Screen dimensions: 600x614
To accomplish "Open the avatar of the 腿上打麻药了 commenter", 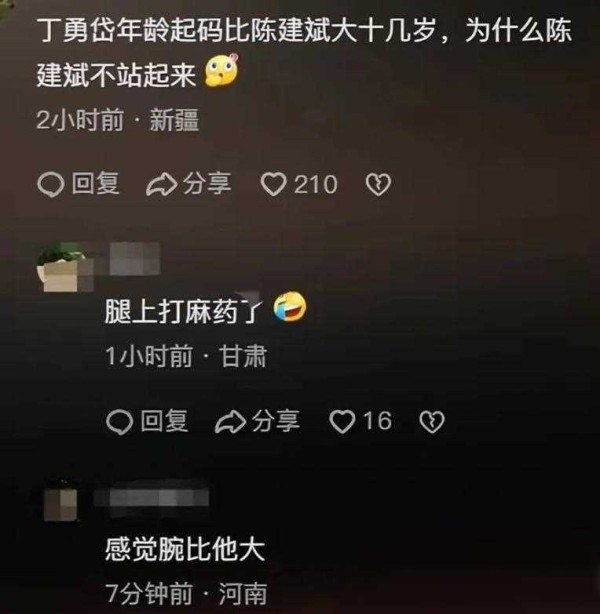I will click(x=65, y=267).
